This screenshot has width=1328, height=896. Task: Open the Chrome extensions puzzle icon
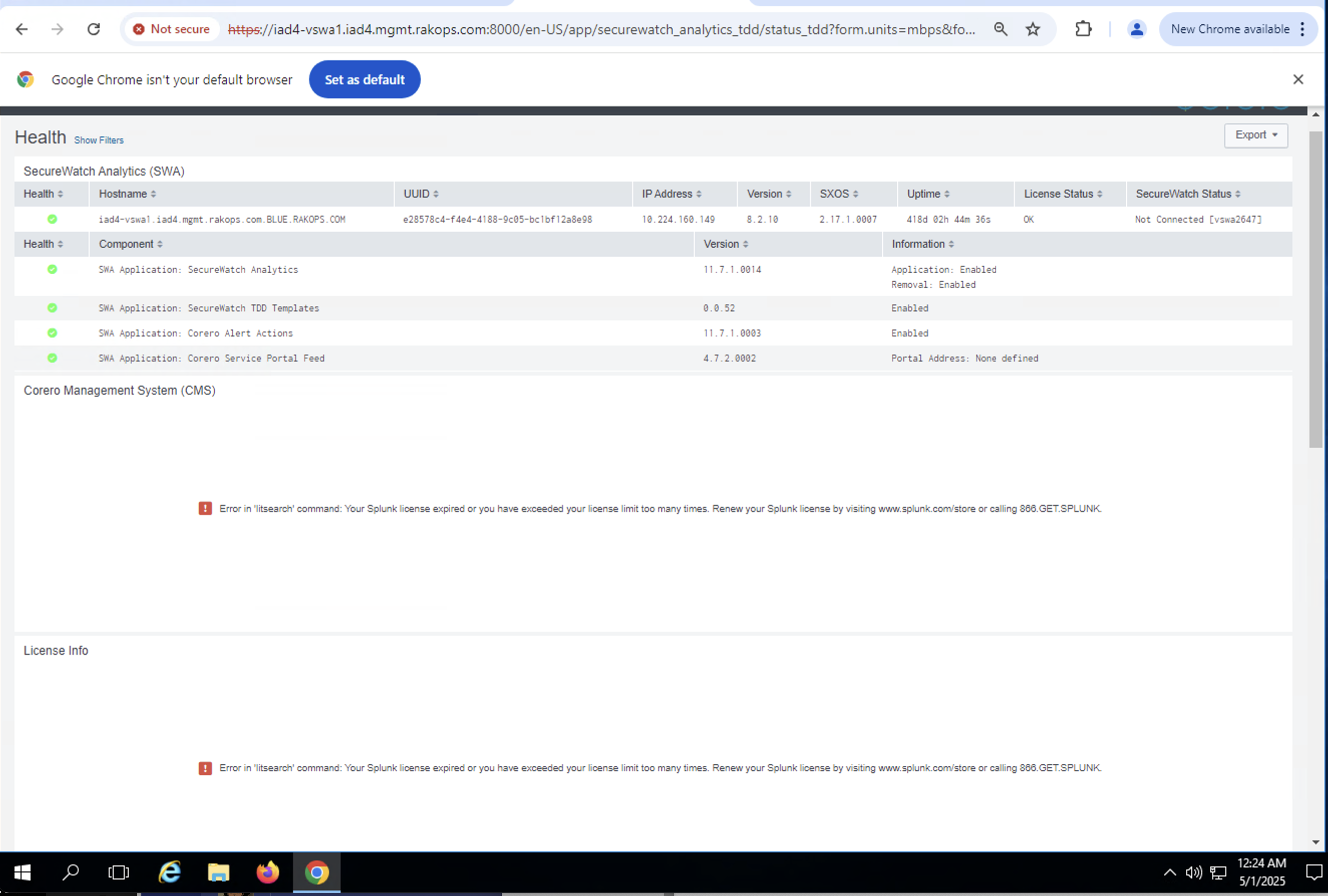pyautogui.click(x=1083, y=29)
